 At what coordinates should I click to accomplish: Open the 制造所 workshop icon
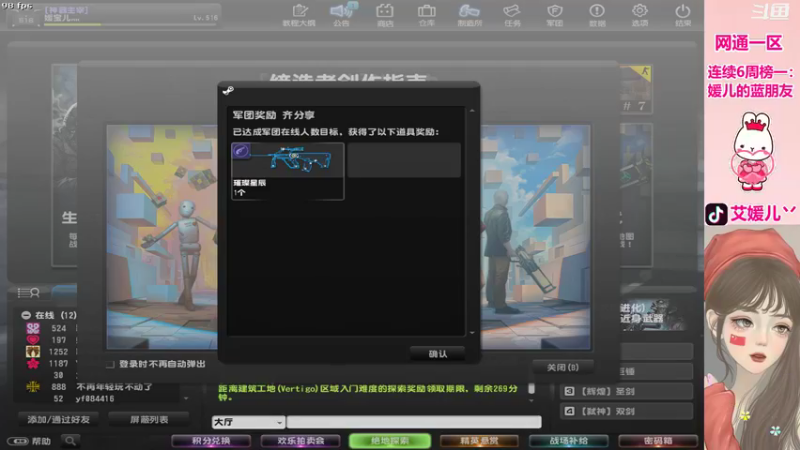point(469,15)
